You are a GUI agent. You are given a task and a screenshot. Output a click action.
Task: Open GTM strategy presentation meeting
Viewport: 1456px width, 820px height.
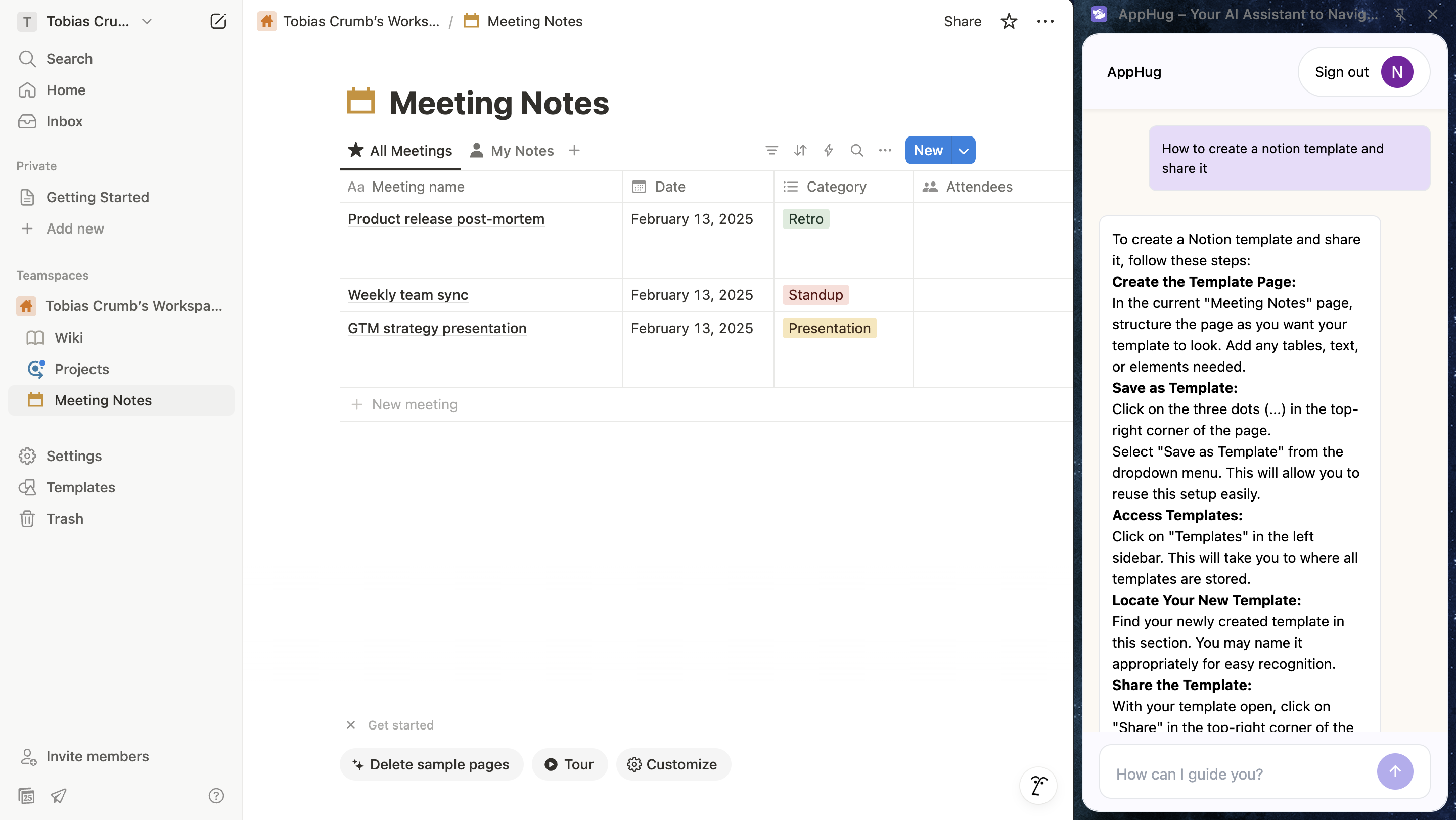click(437, 328)
